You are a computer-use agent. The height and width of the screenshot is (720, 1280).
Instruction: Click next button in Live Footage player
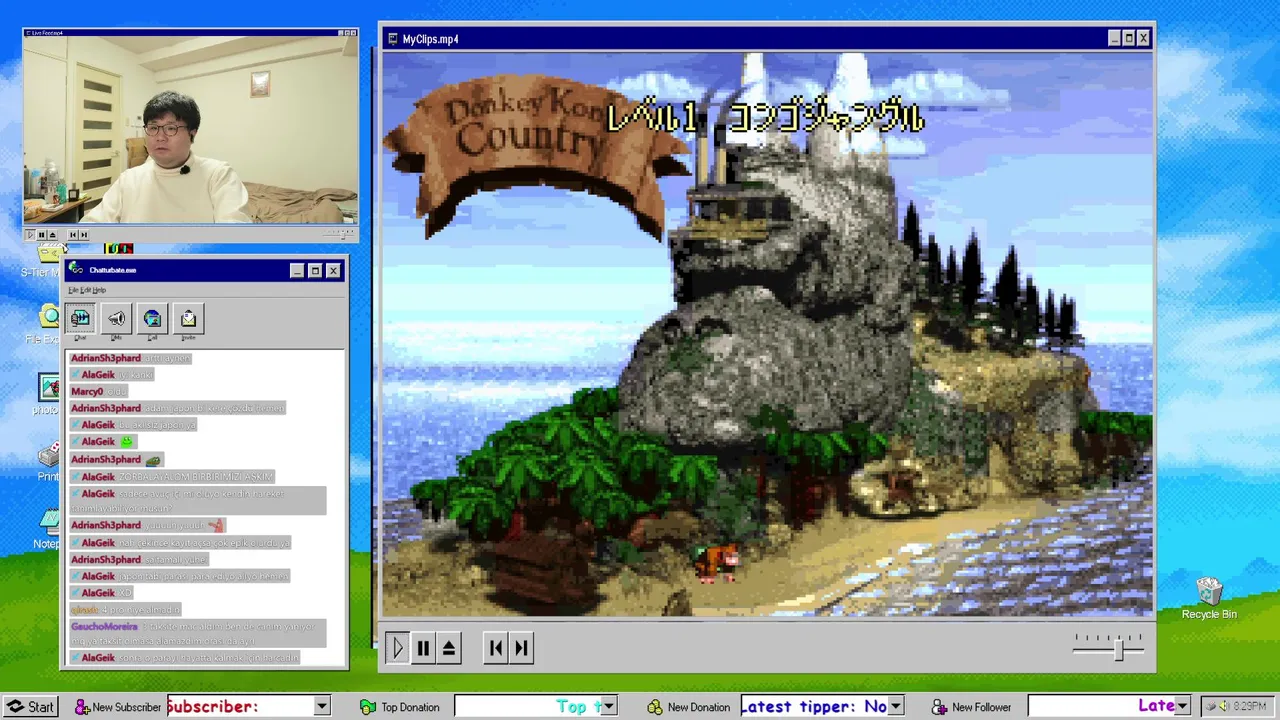click(x=83, y=235)
